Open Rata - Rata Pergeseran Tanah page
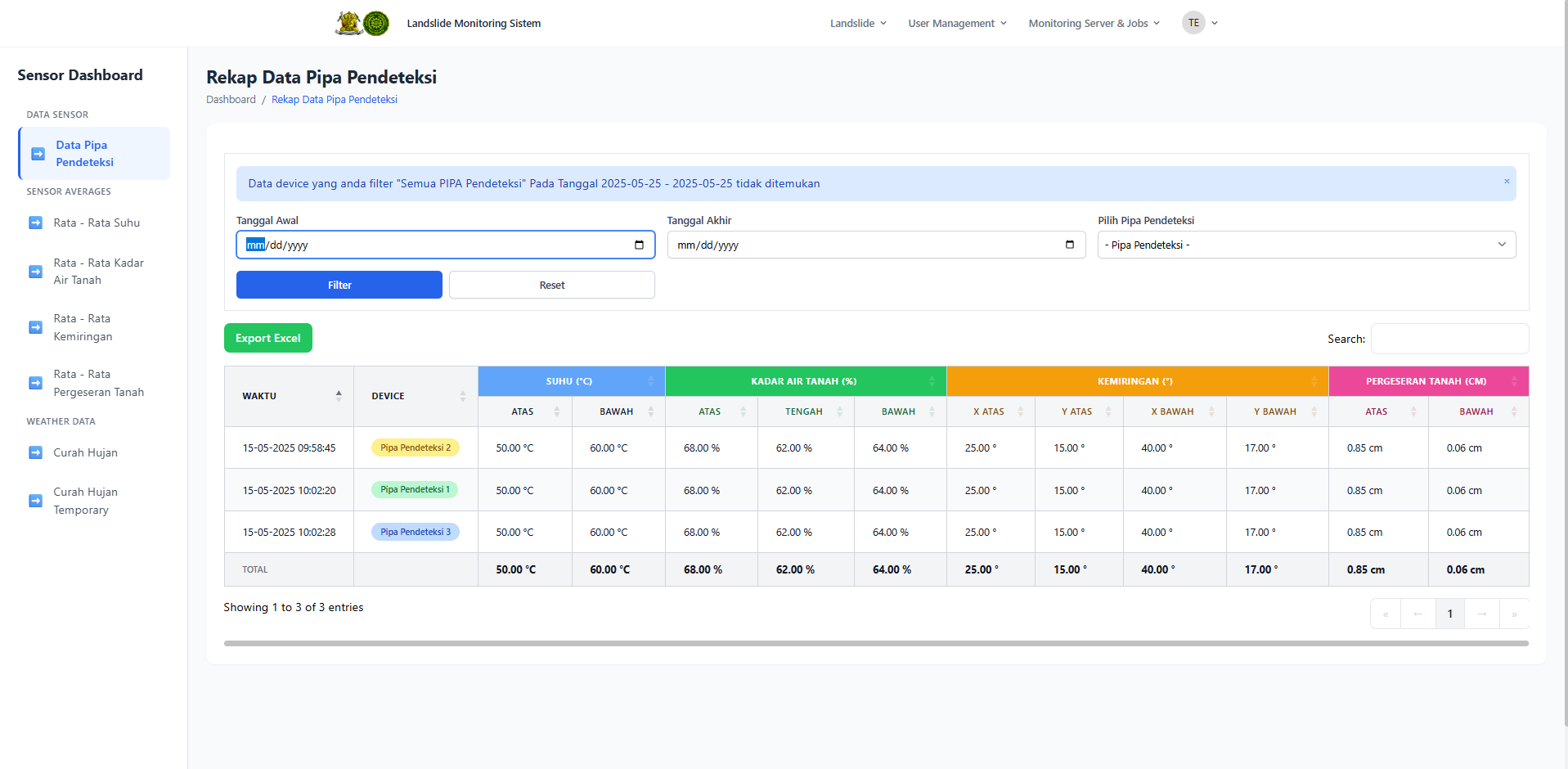This screenshot has width=1568, height=769. click(x=98, y=383)
